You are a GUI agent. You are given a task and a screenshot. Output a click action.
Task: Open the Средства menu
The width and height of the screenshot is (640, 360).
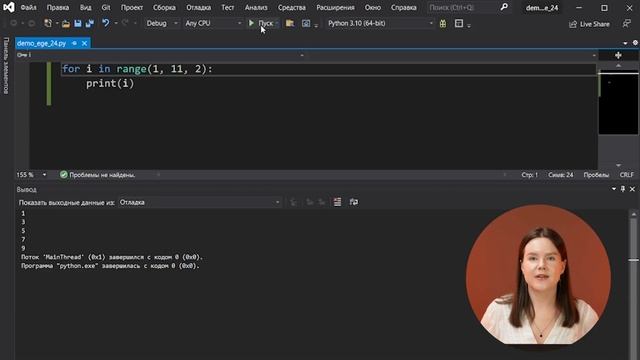coord(291,7)
